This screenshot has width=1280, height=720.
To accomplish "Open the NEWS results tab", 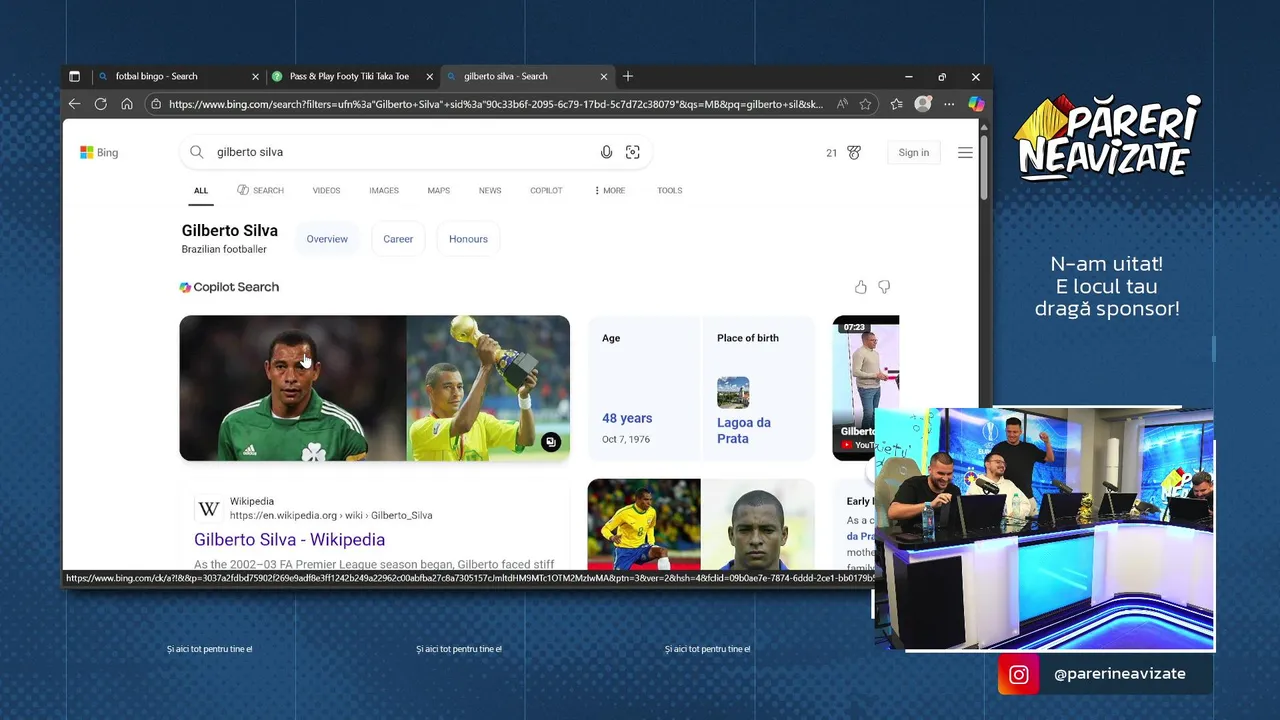I will [x=490, y=190].
